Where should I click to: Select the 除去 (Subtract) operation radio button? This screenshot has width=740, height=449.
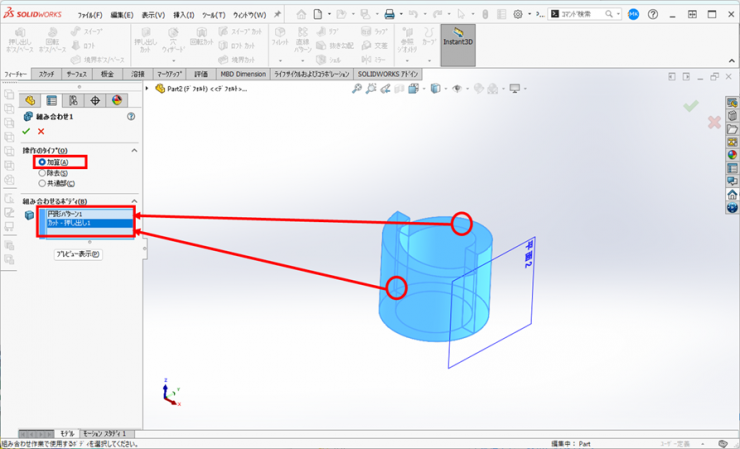[42, 173]
